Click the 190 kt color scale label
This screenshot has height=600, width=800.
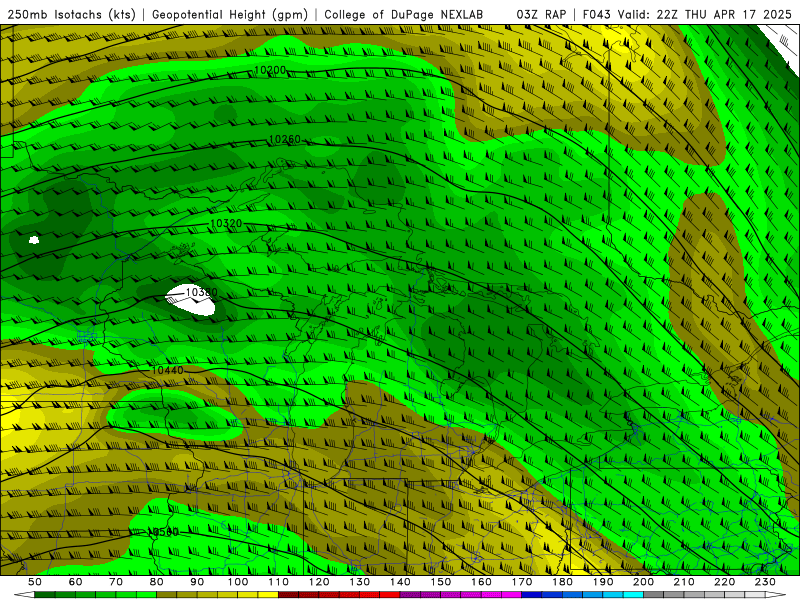tap(603, 582)
